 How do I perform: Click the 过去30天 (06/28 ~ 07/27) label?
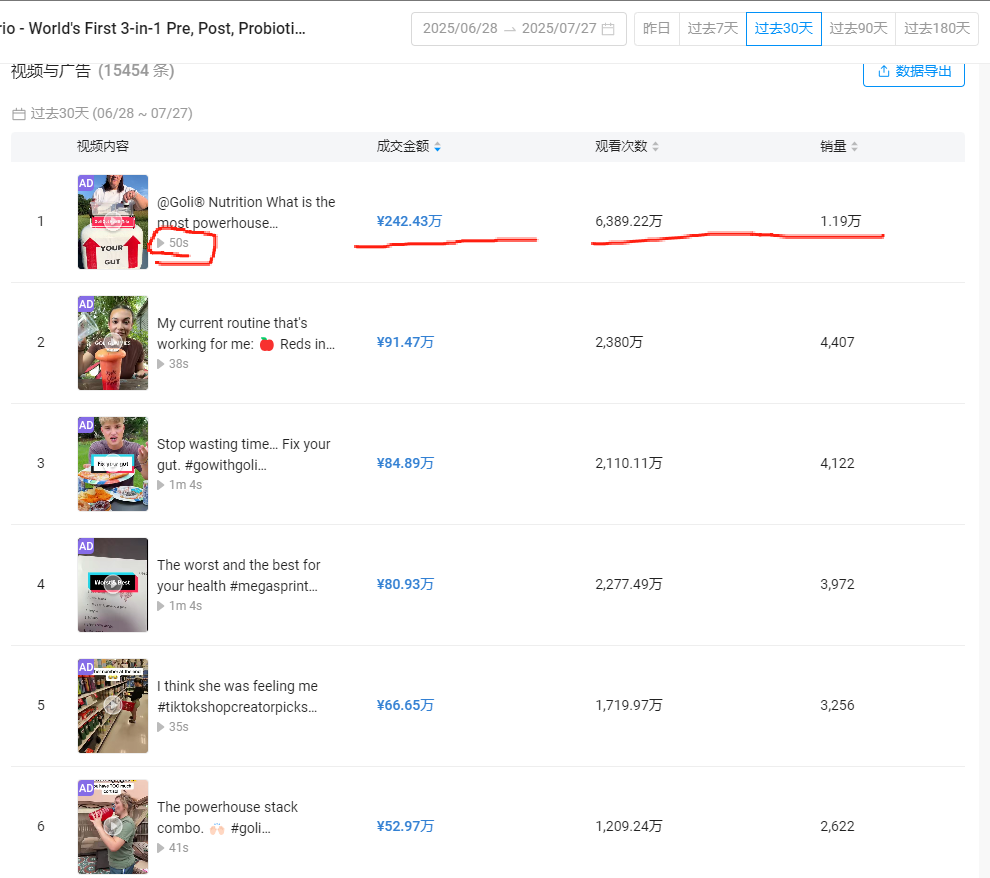pyautogui.click(x=102, y=114)
